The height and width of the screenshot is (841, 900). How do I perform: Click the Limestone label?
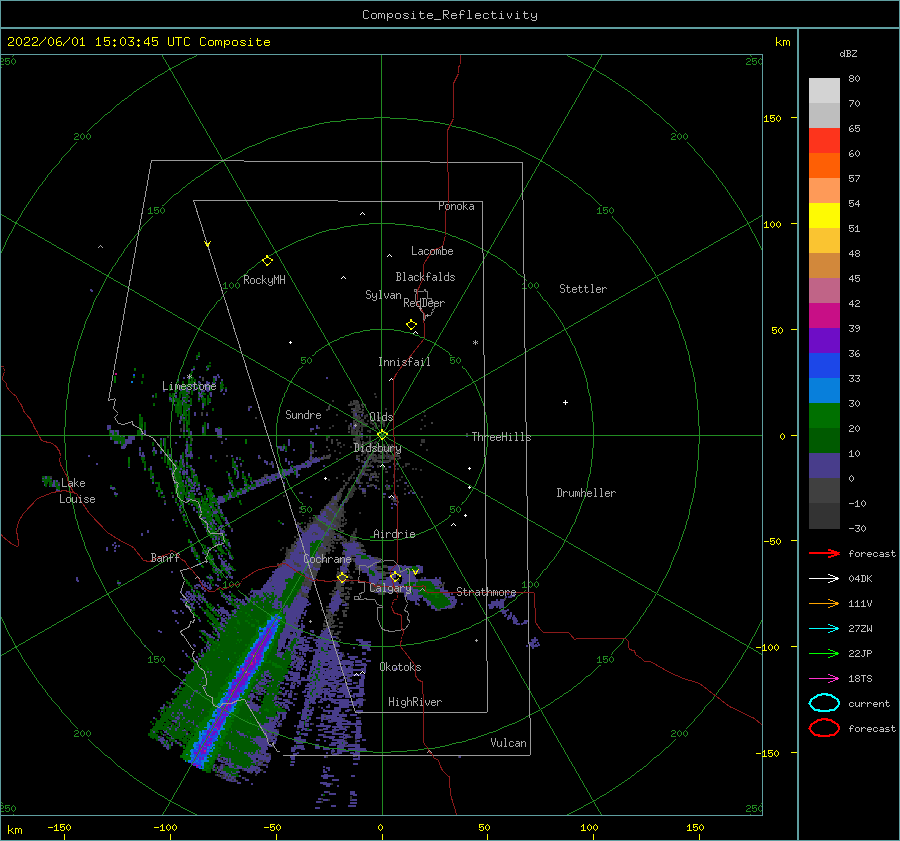[189, 386]
